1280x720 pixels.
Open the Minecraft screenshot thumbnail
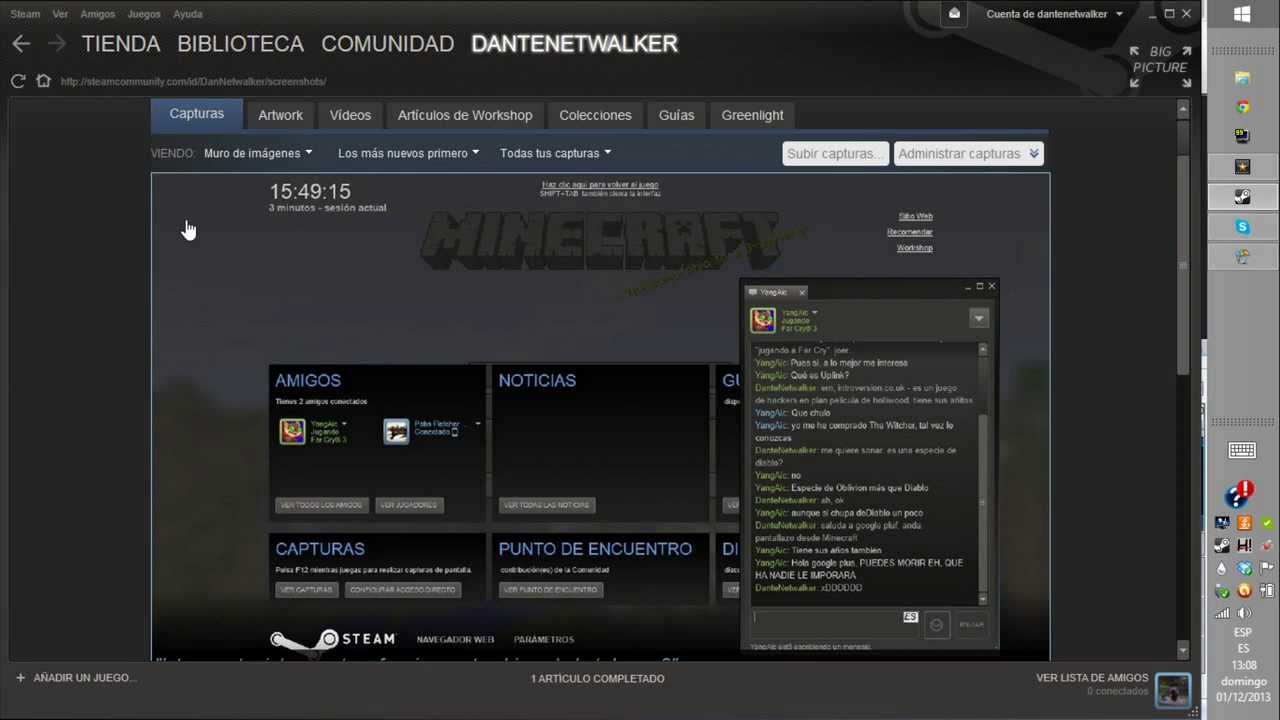tap(600, 417)
